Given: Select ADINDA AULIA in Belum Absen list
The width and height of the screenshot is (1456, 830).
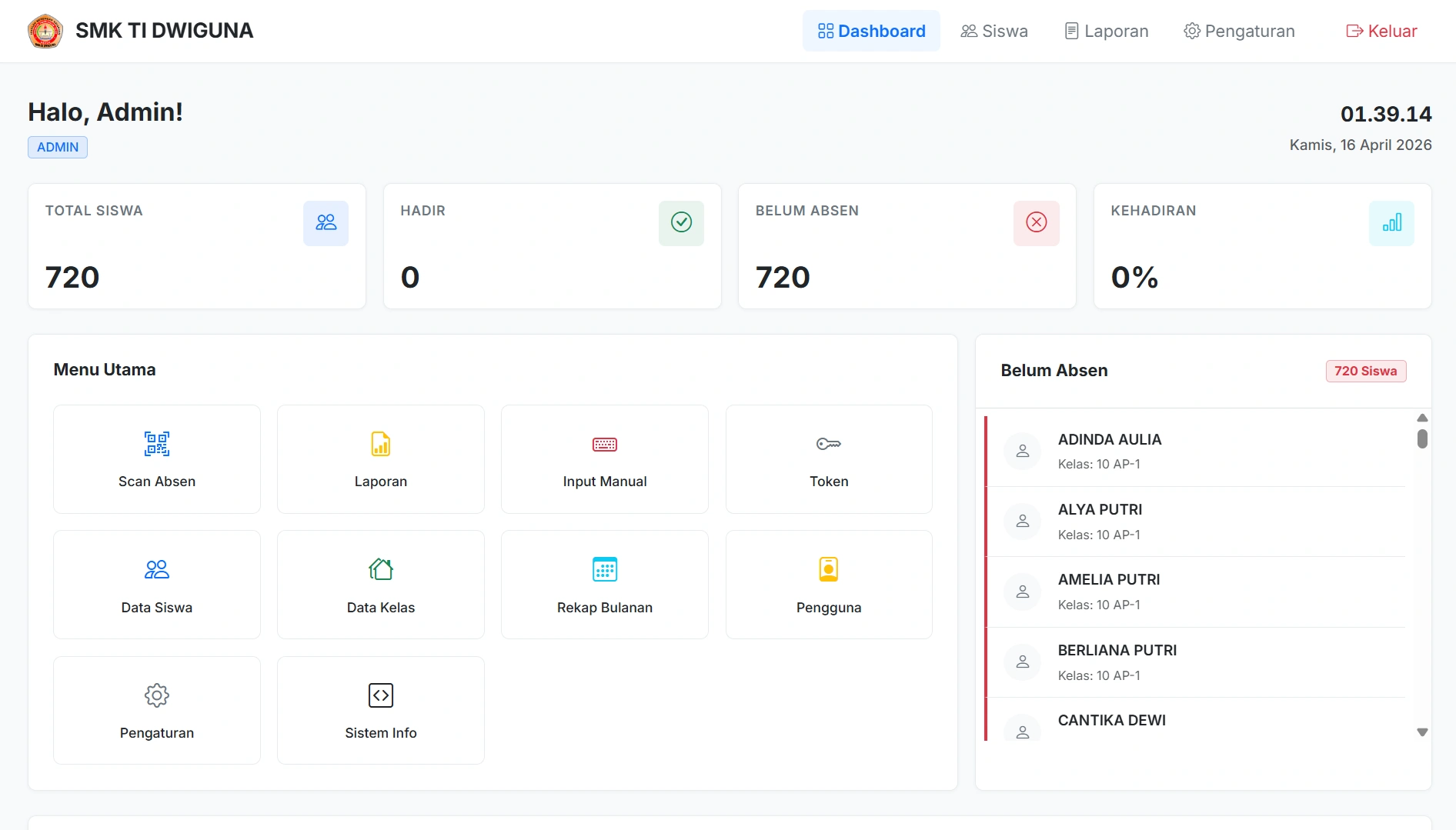Looking at the screenshot, I should [x=1196, y=452].
